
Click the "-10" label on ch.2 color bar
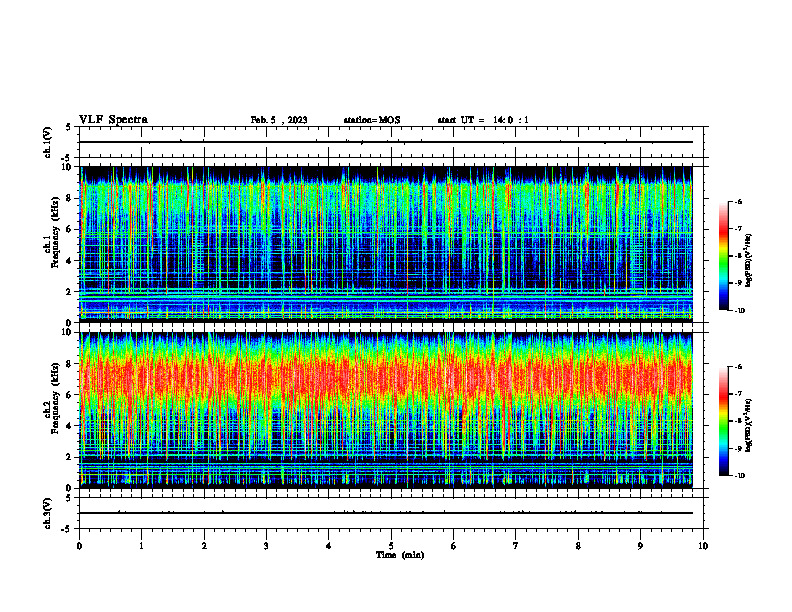point(739,476)
